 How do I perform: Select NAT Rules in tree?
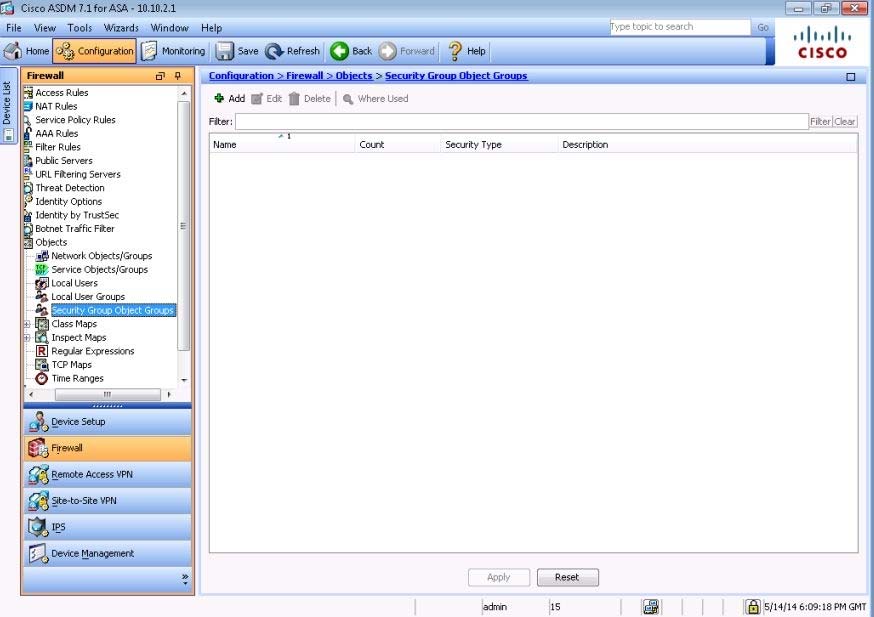tap(56, 106)
